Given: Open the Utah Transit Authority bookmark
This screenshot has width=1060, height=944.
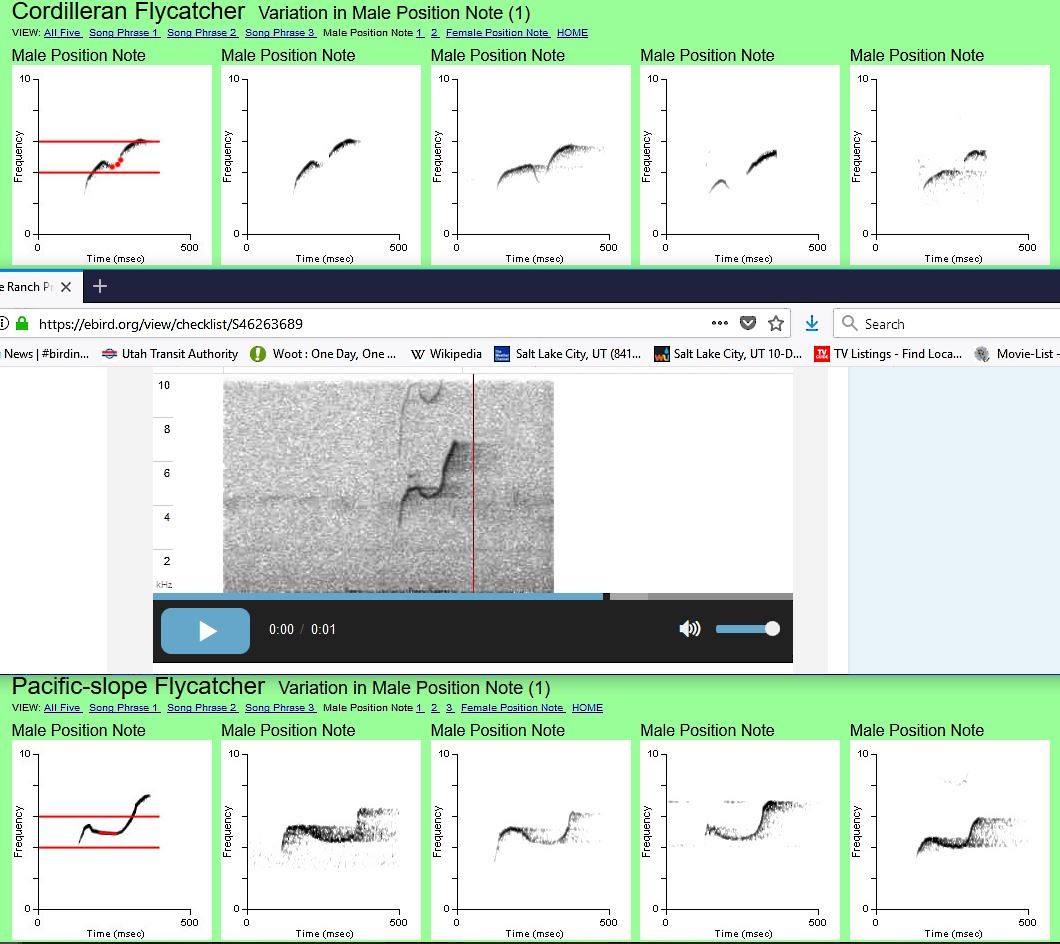Looking at the screenshot, I should tap(170, 354).
